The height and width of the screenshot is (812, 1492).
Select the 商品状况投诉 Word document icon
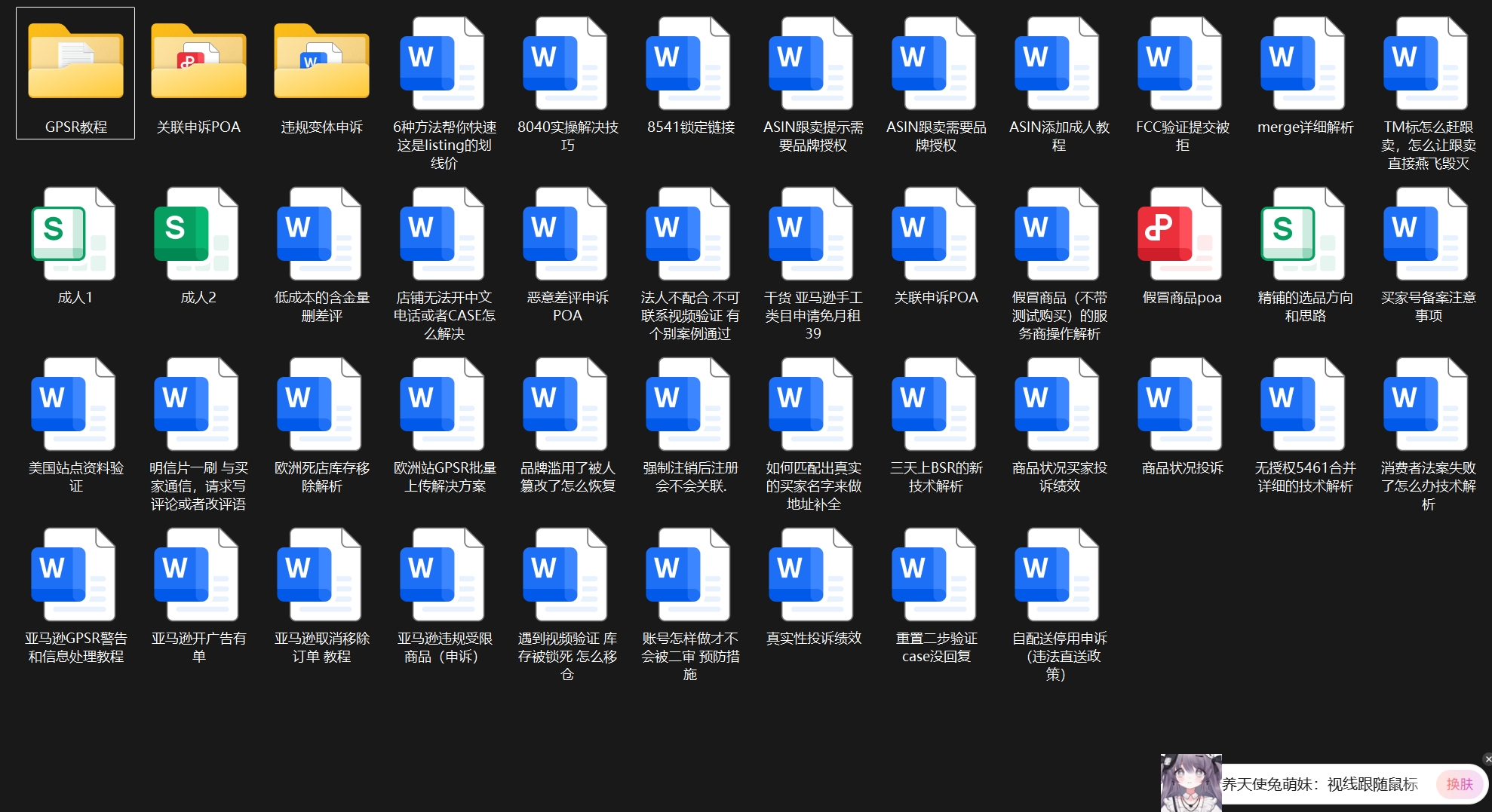[1182, 404]
